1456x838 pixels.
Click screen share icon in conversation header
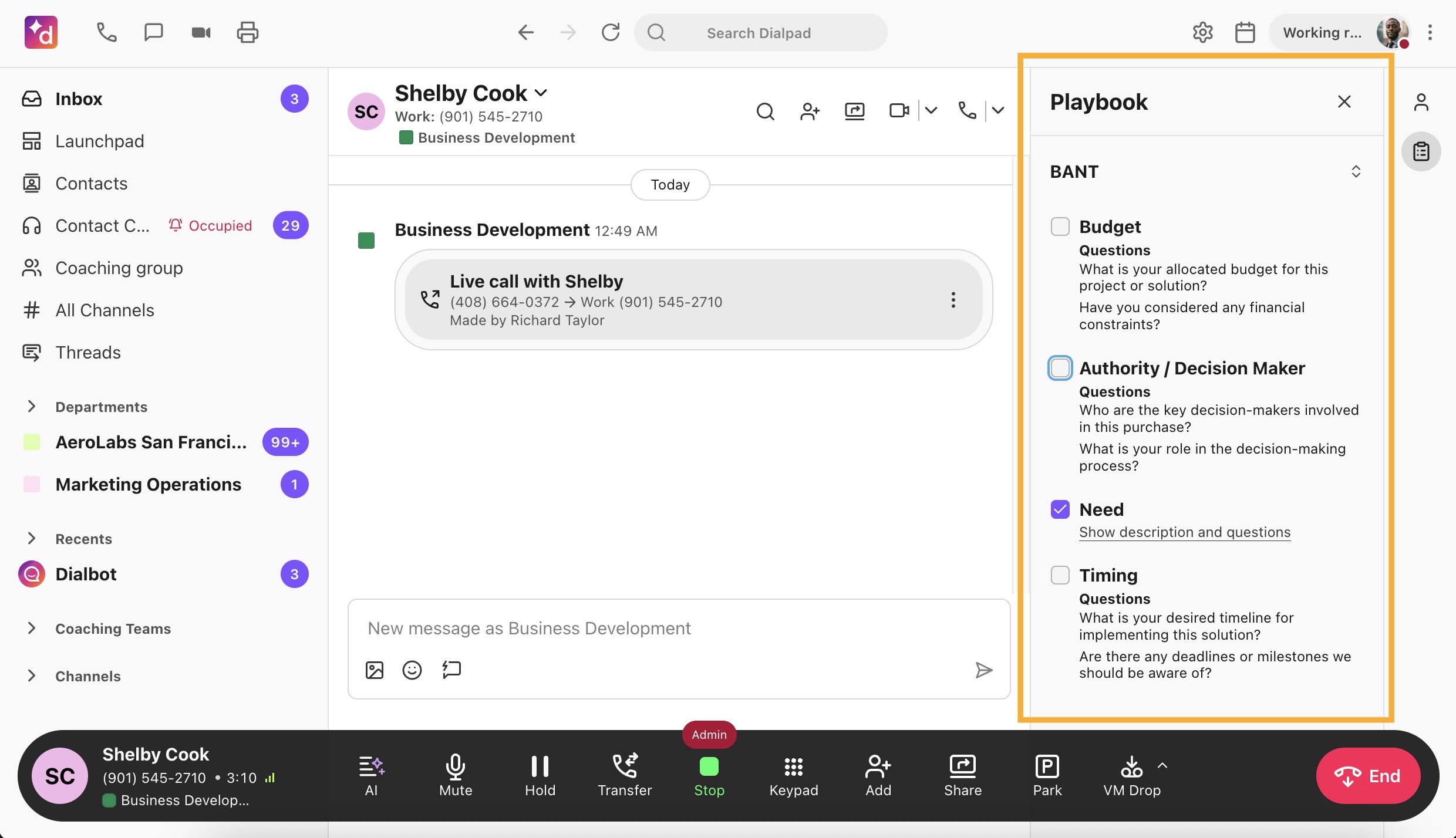click(x=854, y=111)
